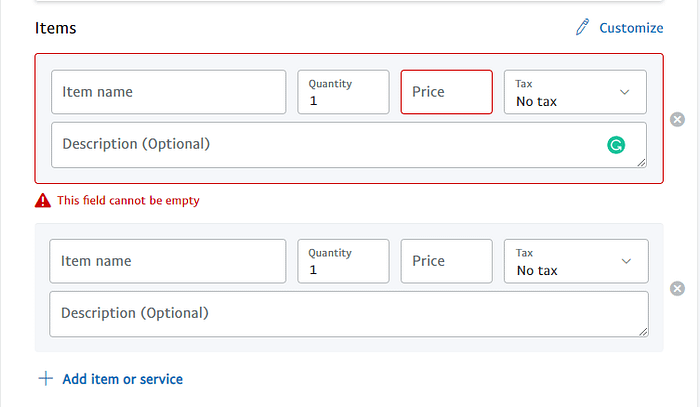Image resolution: width=700 pixels, height=407 pixels.
Task: Click the red warning triangle icon
Action: point(43,200)
